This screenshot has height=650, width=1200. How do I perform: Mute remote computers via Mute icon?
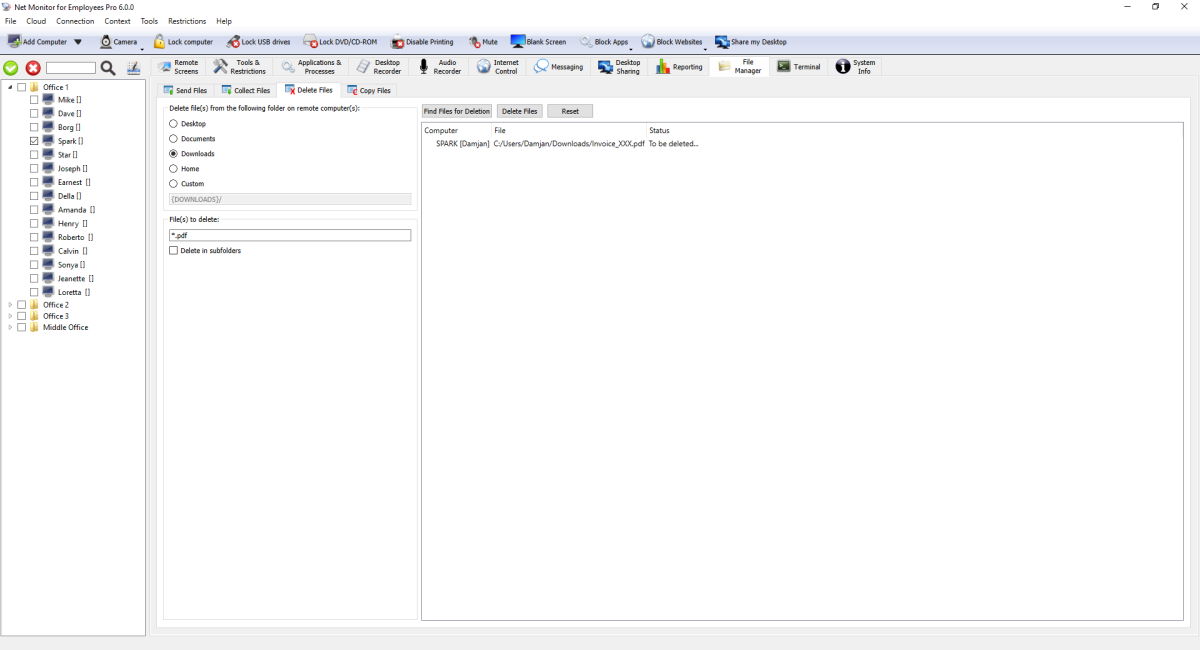475,42
